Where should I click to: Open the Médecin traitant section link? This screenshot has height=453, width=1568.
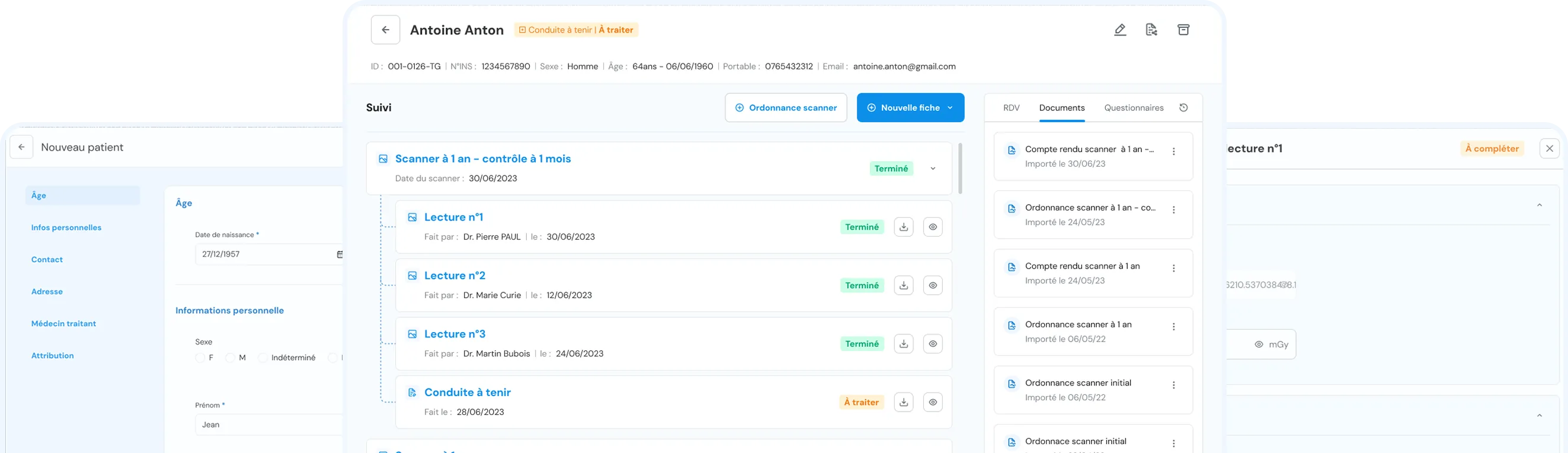pos(64,324)
